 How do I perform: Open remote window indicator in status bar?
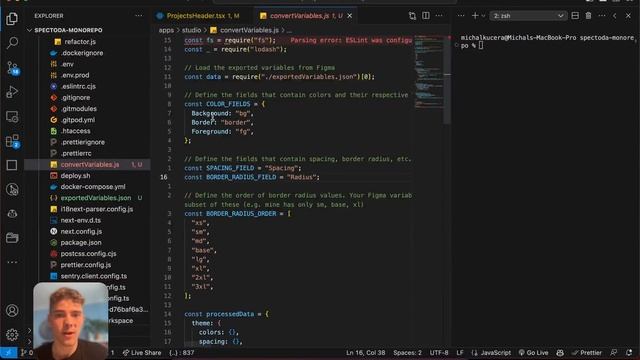pos(8,353)
